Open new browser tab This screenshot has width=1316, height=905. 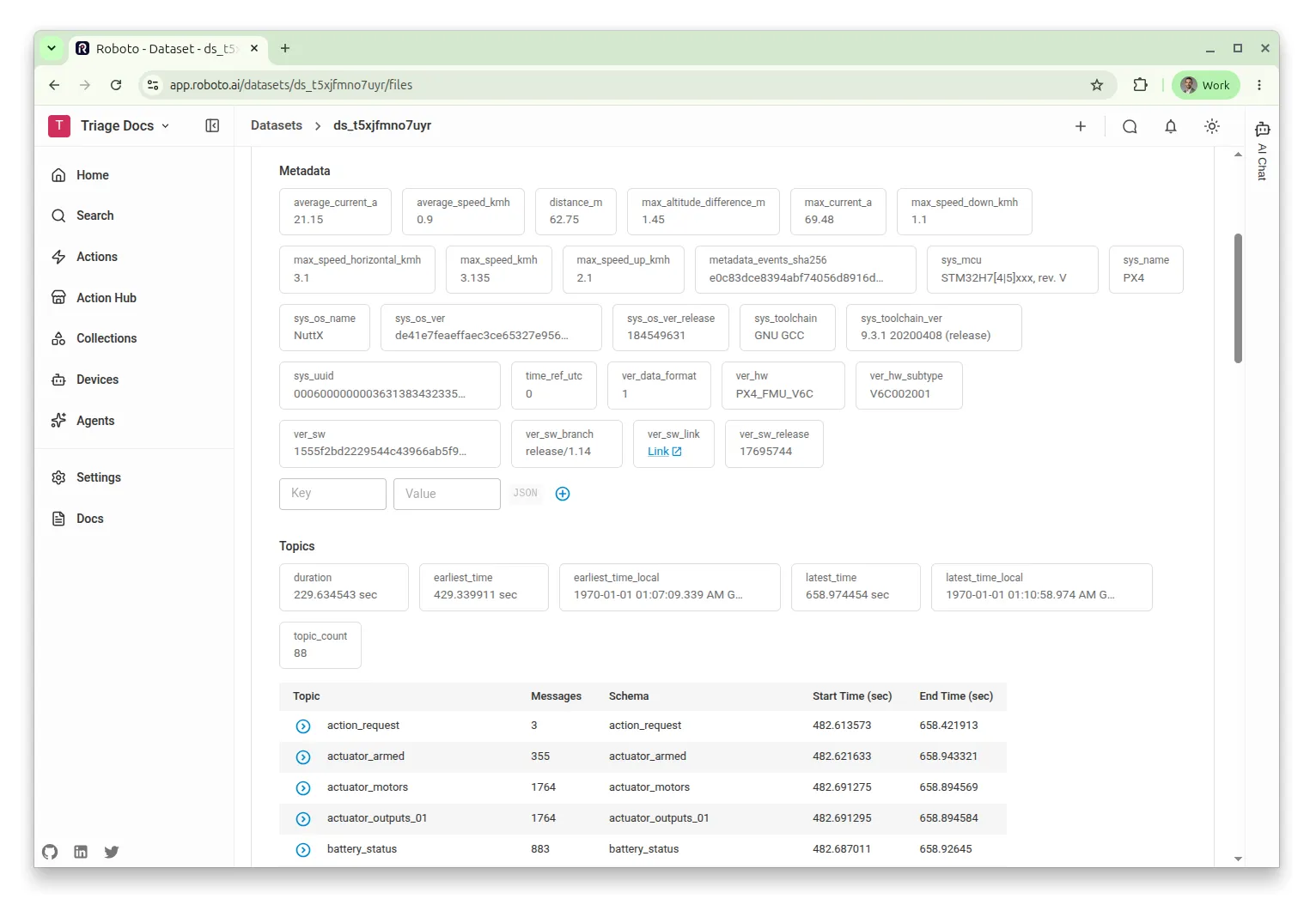(285, 48)
